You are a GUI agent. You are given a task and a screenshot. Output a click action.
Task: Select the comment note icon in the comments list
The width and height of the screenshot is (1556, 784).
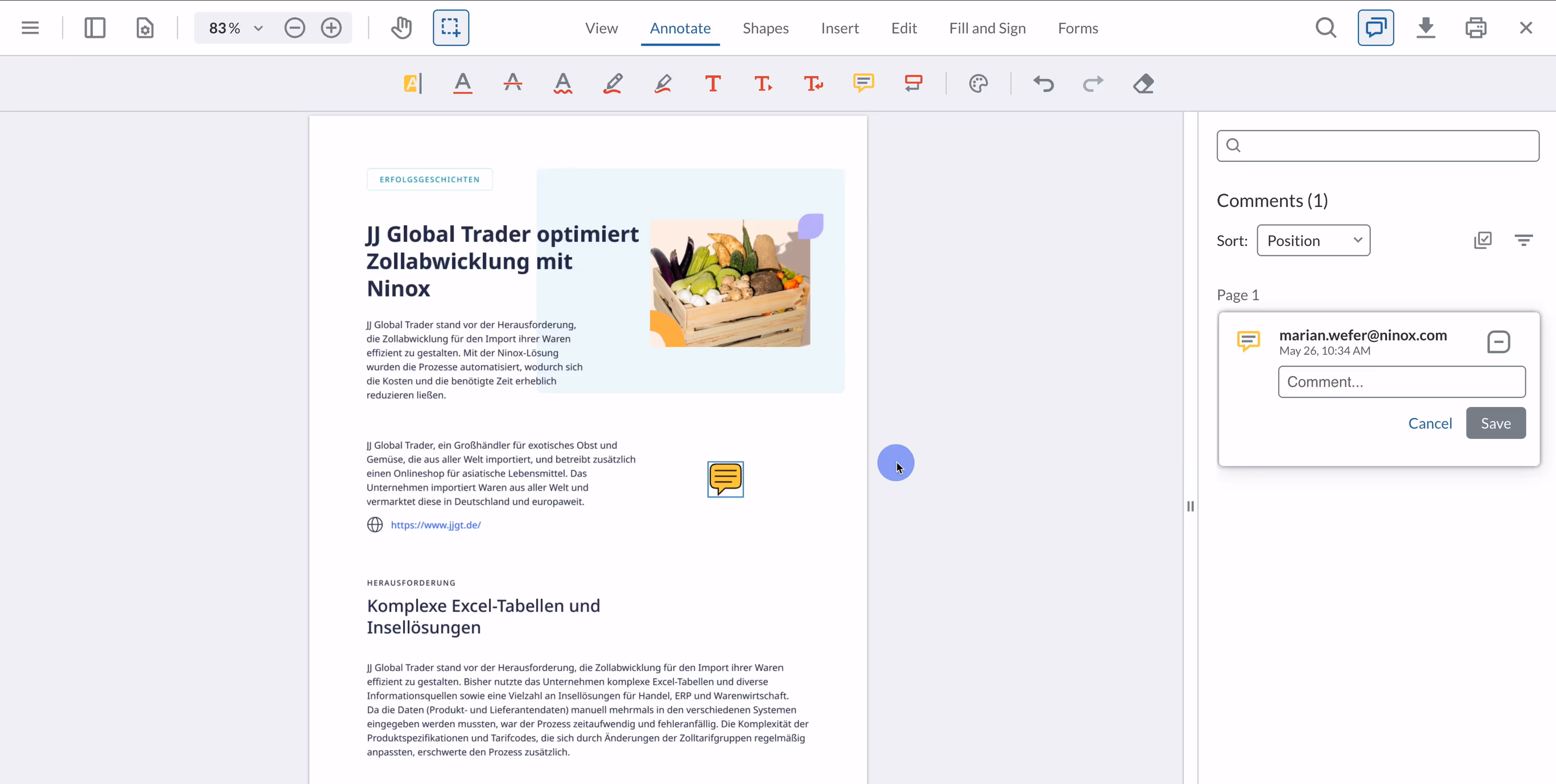pos(1248,341)
